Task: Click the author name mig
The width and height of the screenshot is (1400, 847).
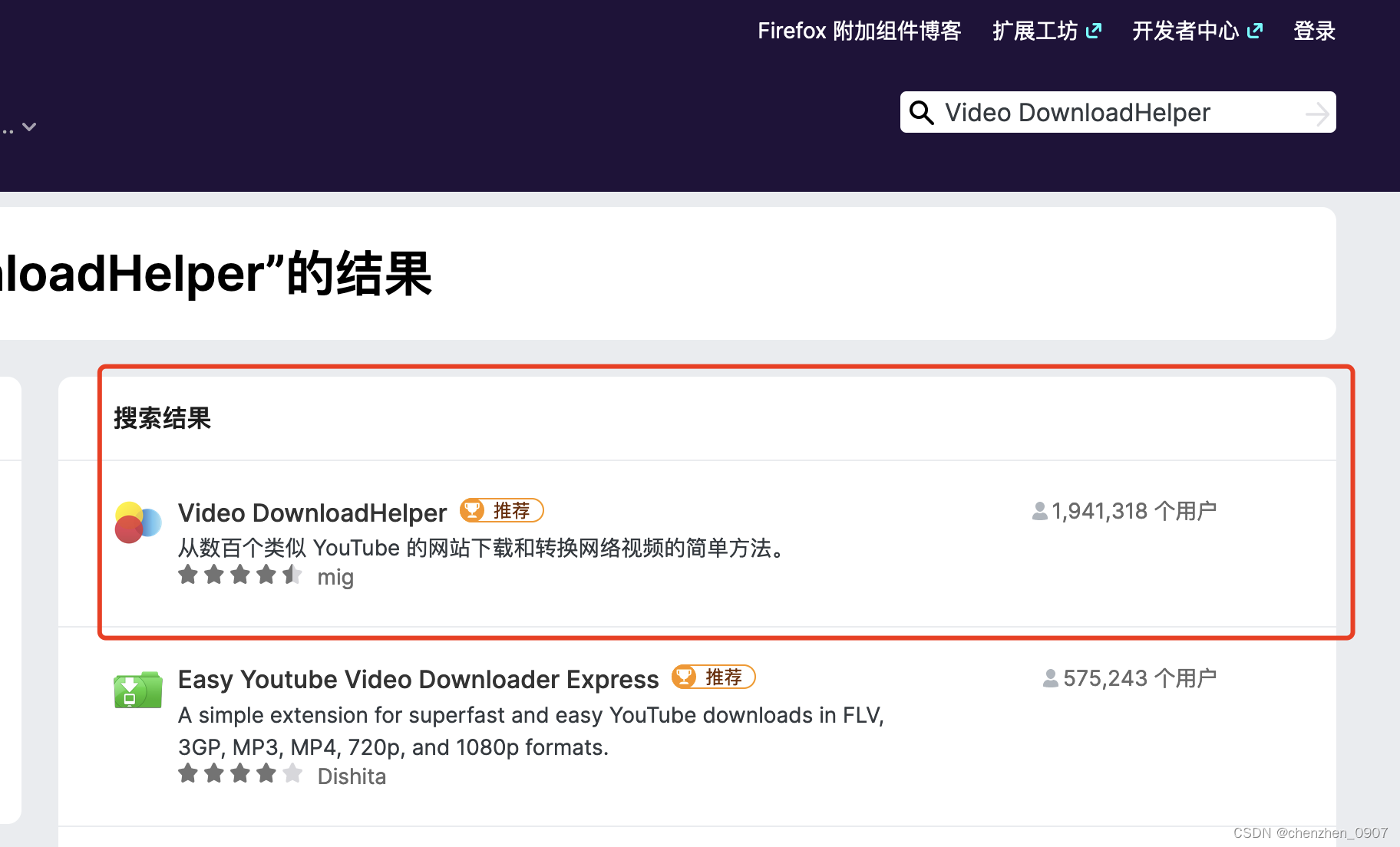Action: (335, 577)
